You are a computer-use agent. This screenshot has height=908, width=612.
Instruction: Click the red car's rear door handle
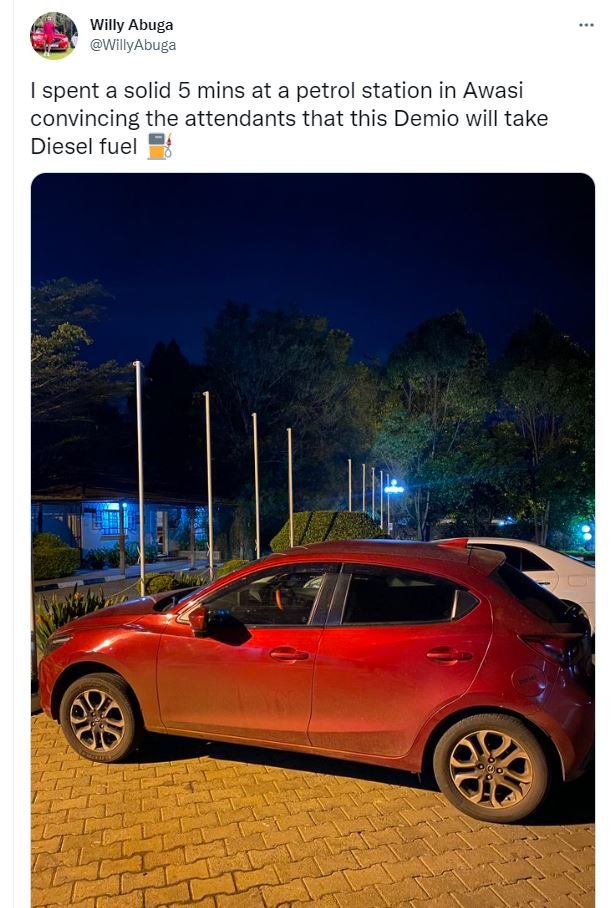(449, 656)
